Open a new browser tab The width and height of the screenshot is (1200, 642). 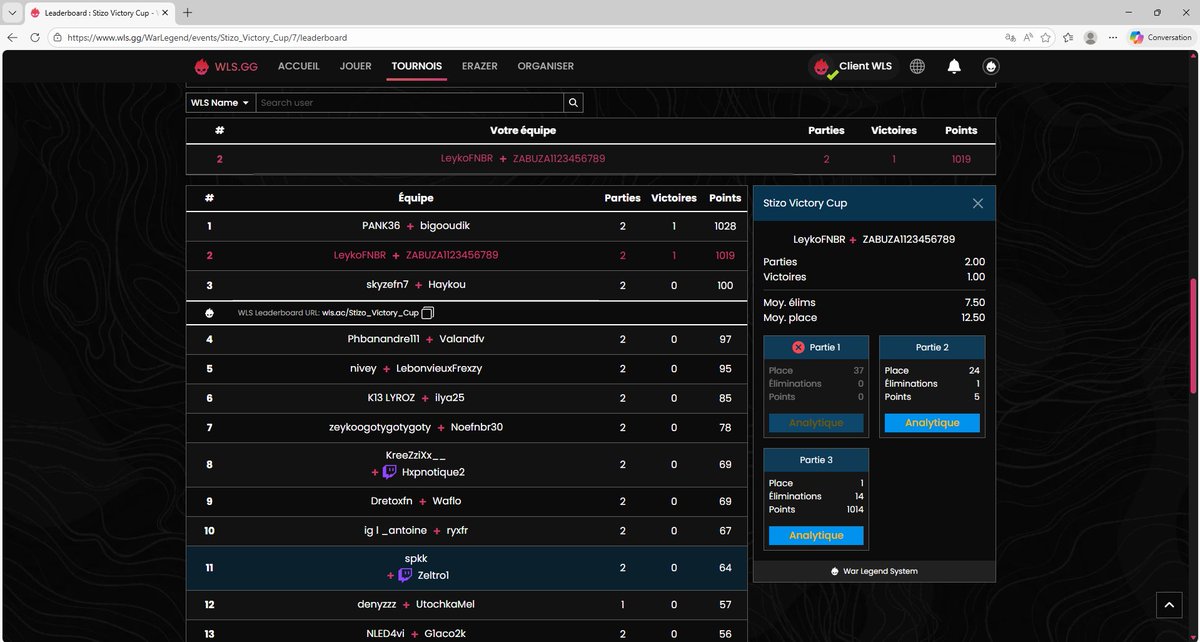(188, 12)
